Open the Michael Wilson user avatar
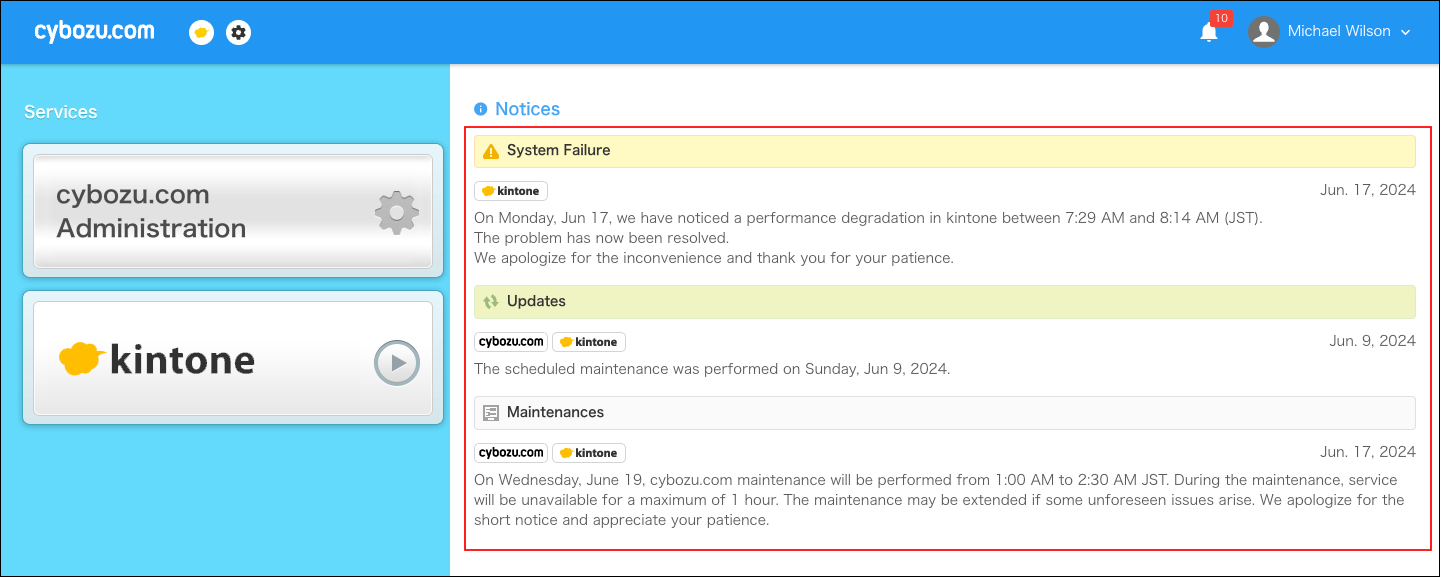Screen dimensions: 1440x577 [x=1263, y=31]
